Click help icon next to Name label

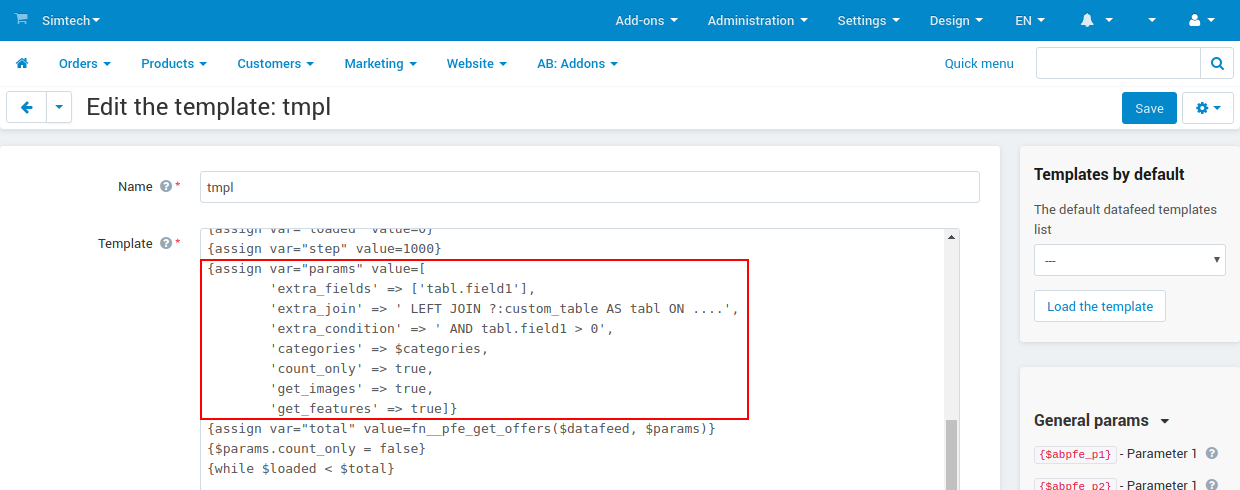coord(165,187)
